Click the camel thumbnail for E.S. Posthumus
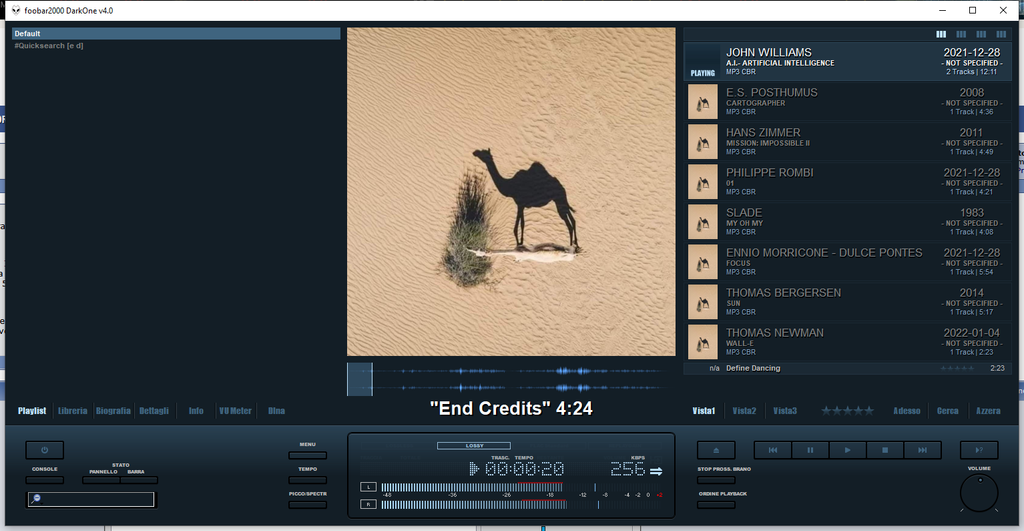Viewport: 1024px width, 531px height. [x=703, y=102]
